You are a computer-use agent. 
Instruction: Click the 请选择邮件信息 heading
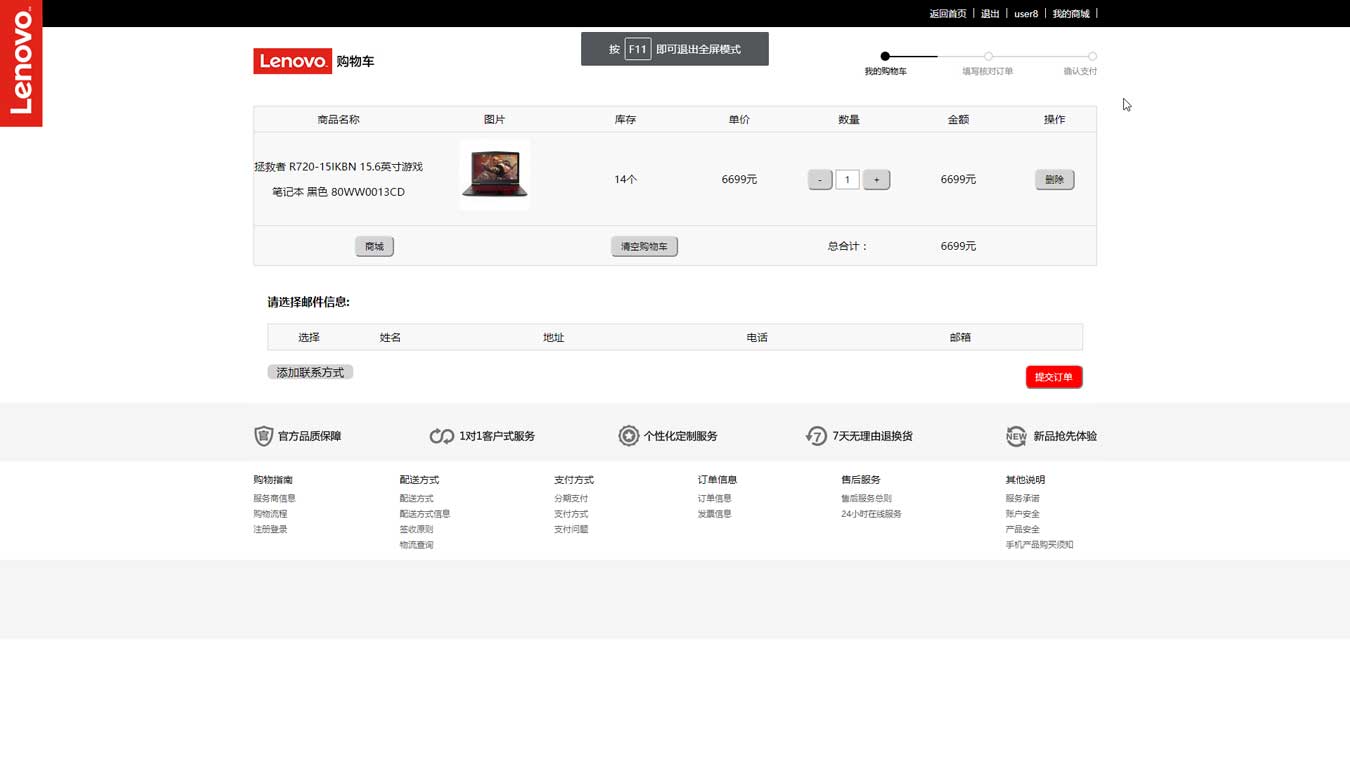click(308, 302)
